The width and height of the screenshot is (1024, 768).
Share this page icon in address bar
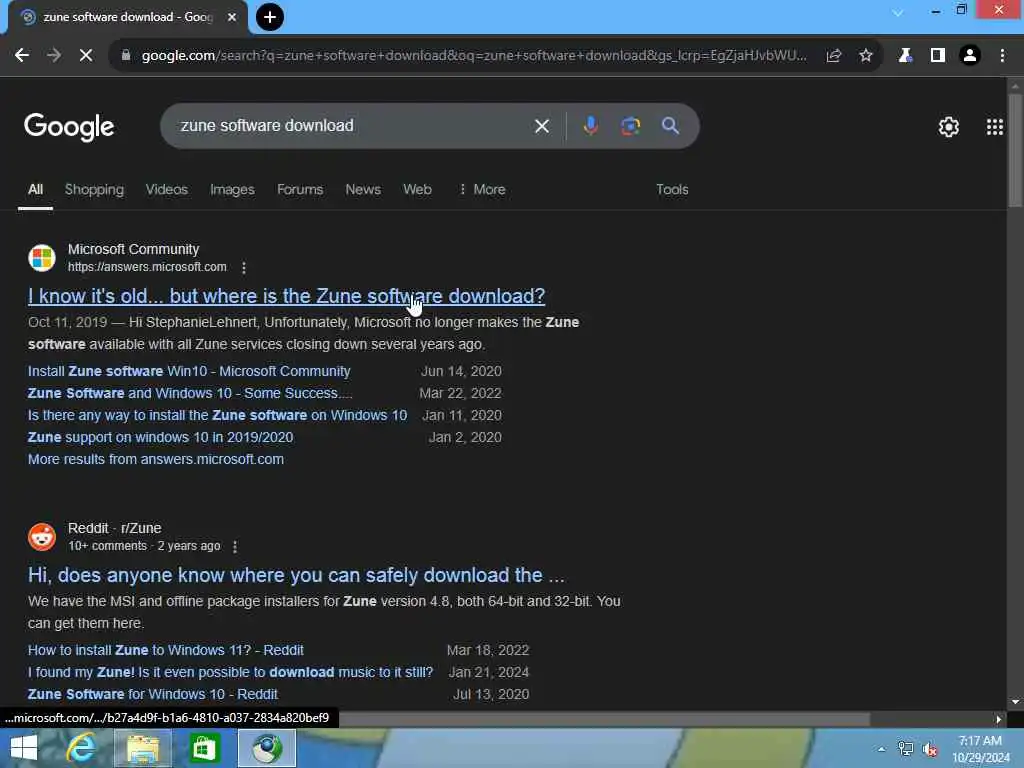coord(833,56)
